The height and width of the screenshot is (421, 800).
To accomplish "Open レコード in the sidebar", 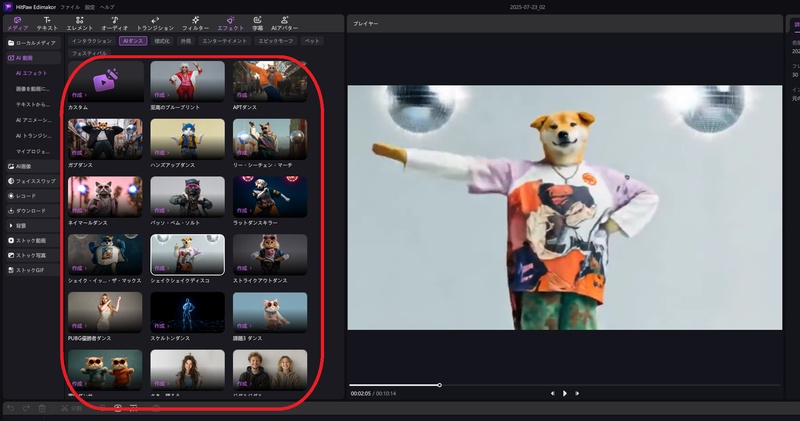I will coord(33,196).
